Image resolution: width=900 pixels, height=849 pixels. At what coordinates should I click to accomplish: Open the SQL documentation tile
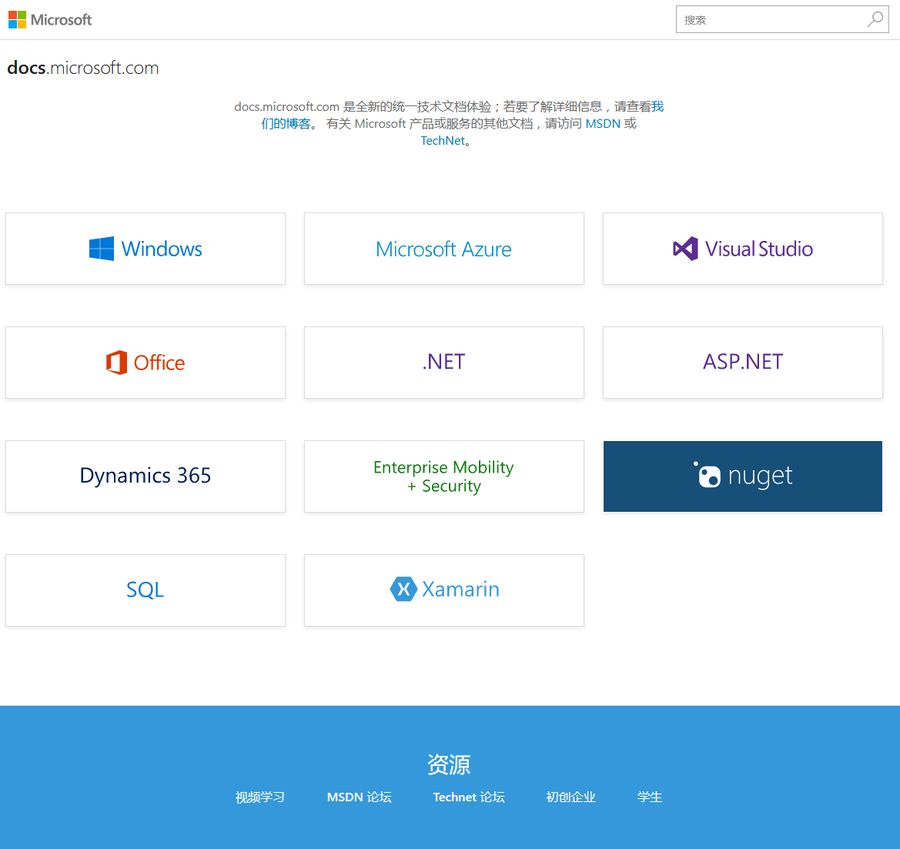click(145, 590)
